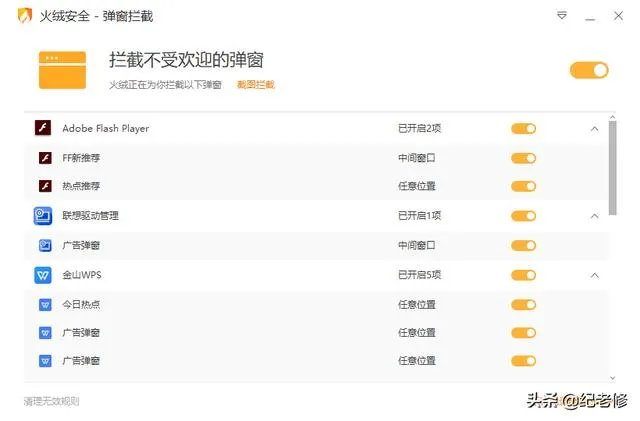
Task: Select the Flash icon beside FF新推荐
Action: [45, 158]
